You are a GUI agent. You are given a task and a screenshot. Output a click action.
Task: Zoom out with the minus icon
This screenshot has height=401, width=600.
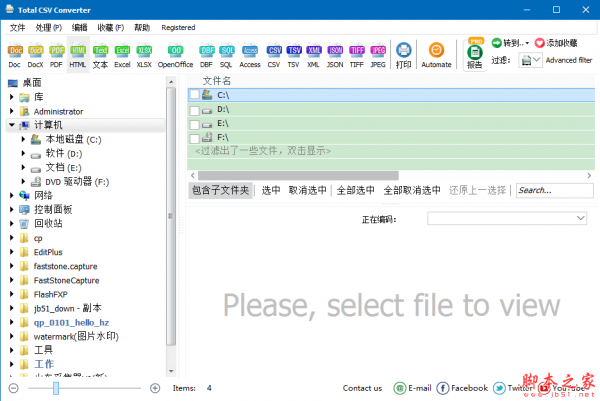point(13,388)
